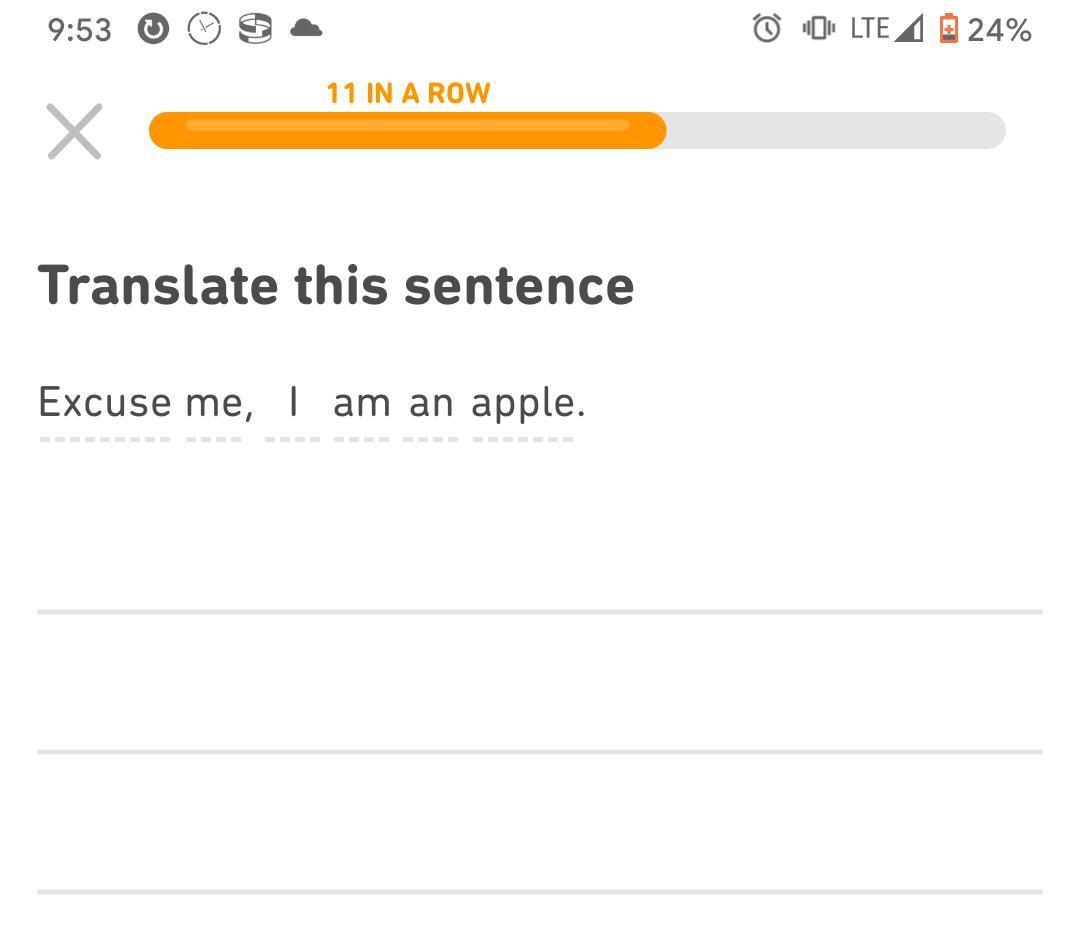Screen dimensions: 1080x927
Task: Close the lesson with the X icon
Action: pos(74,131)
